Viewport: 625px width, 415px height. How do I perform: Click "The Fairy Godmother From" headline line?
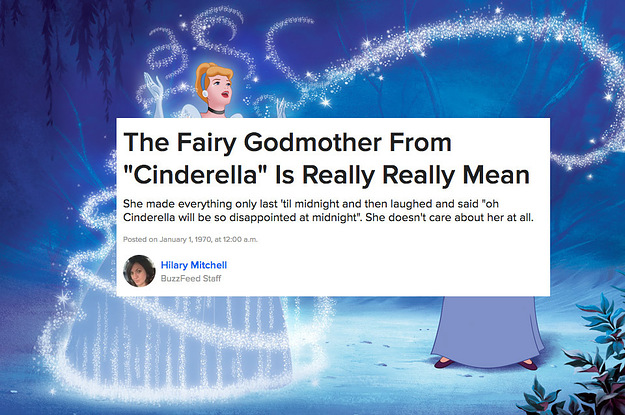287,142
